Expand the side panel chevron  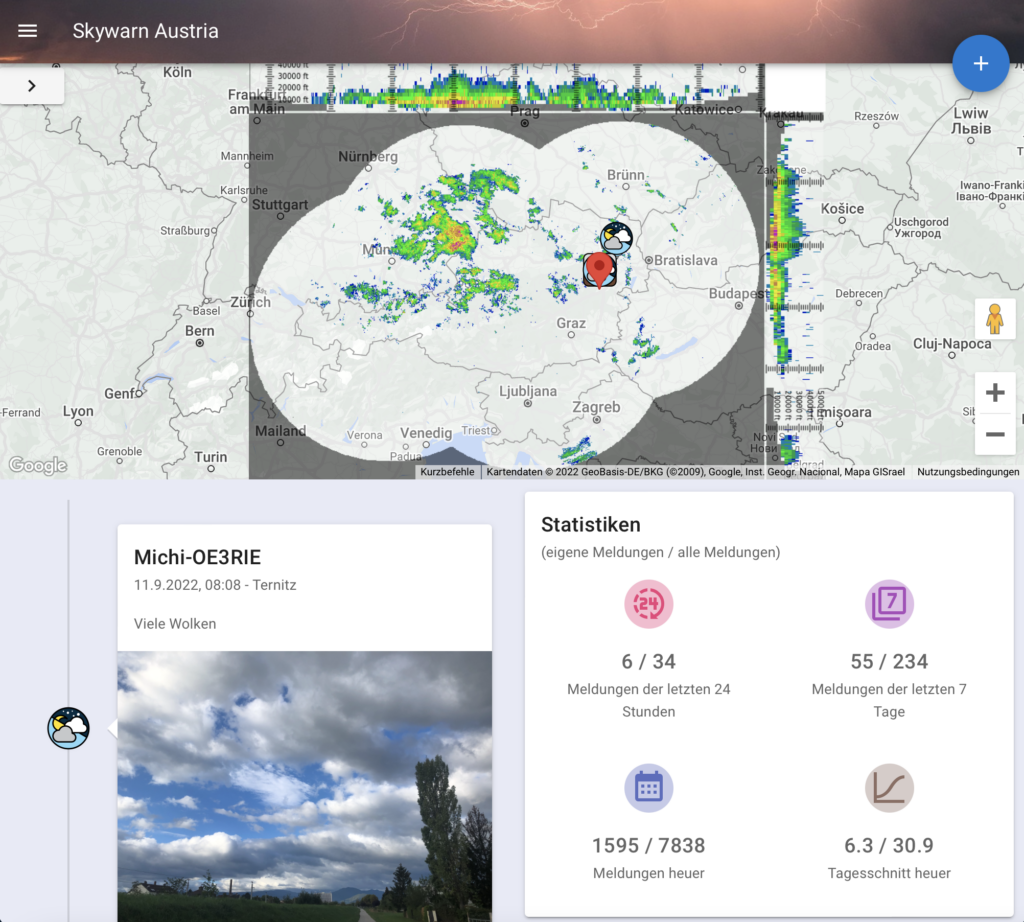click(31, 86)
